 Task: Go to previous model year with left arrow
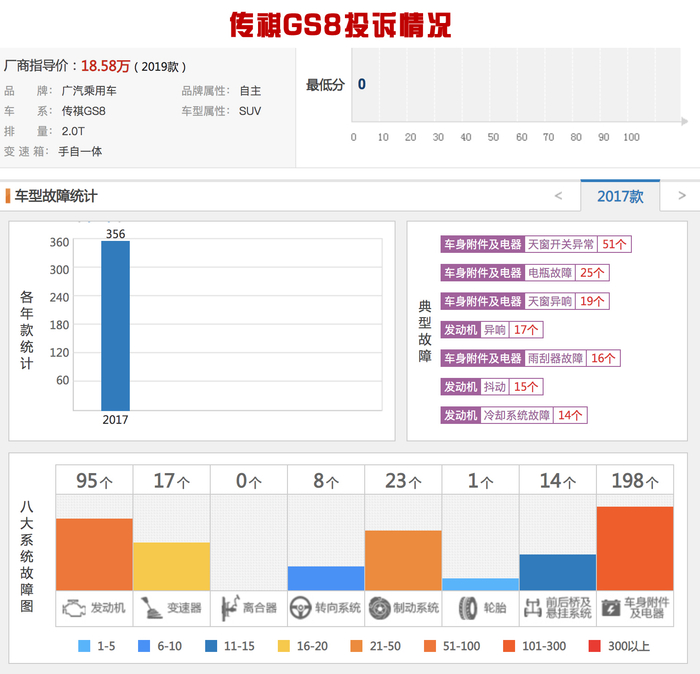[x=558, y=196]
